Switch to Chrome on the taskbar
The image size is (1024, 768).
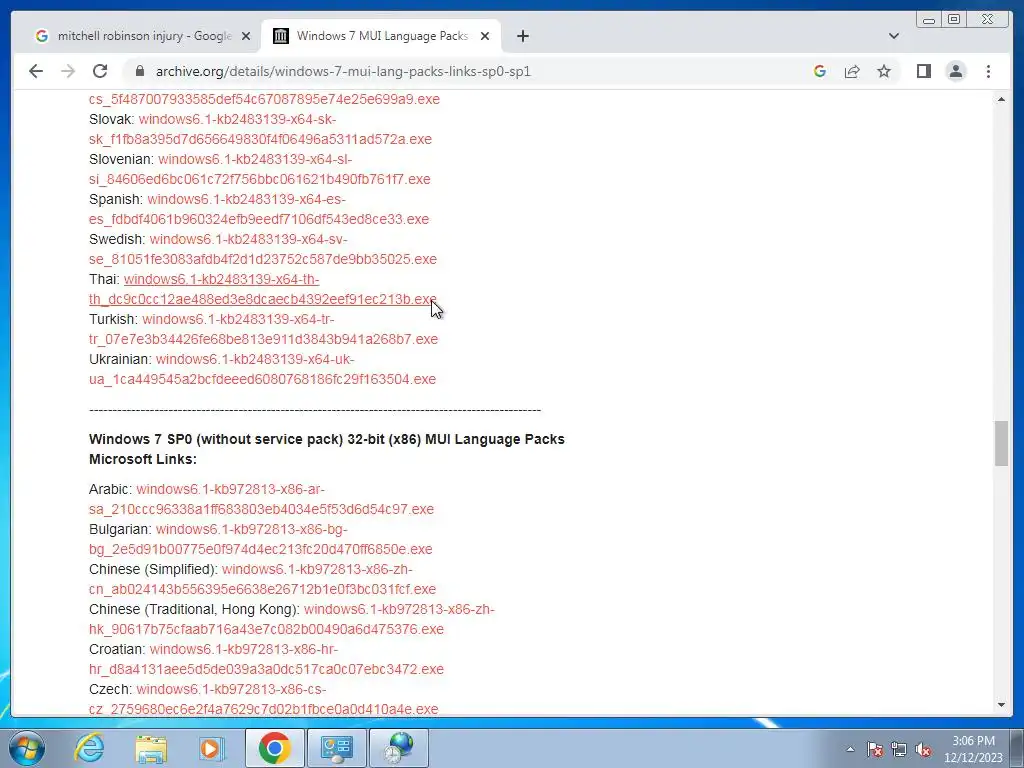(x=274, y=748)
